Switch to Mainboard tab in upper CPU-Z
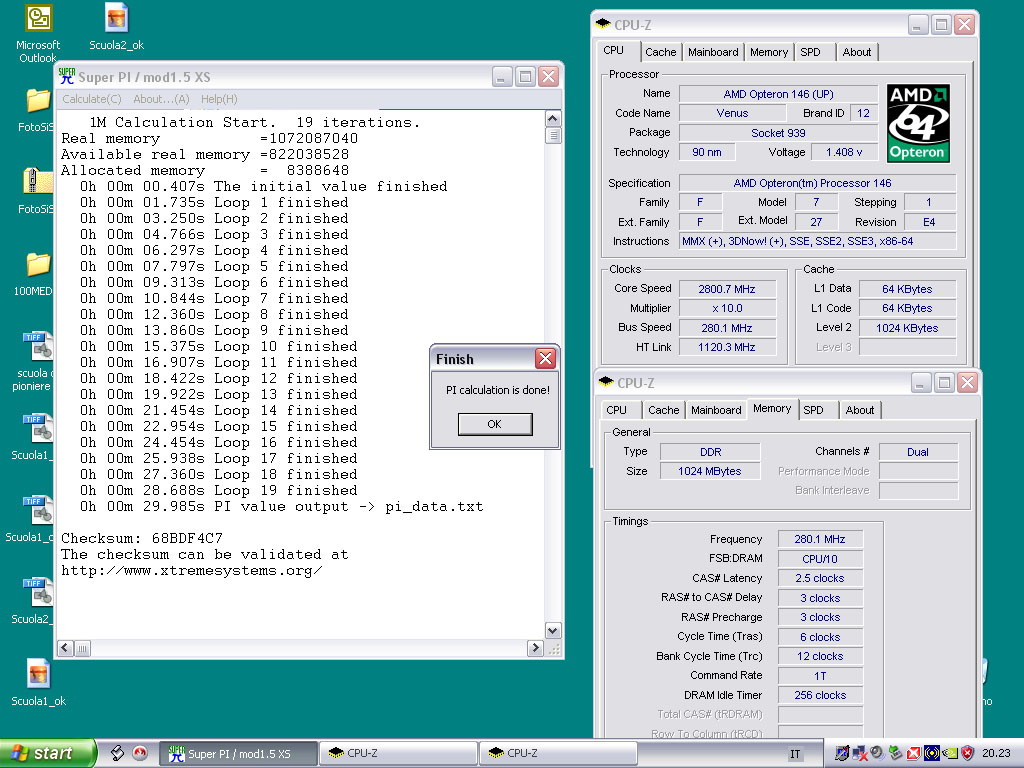The height and width of the screenshot is (768, 1024). tap(713, 52)
